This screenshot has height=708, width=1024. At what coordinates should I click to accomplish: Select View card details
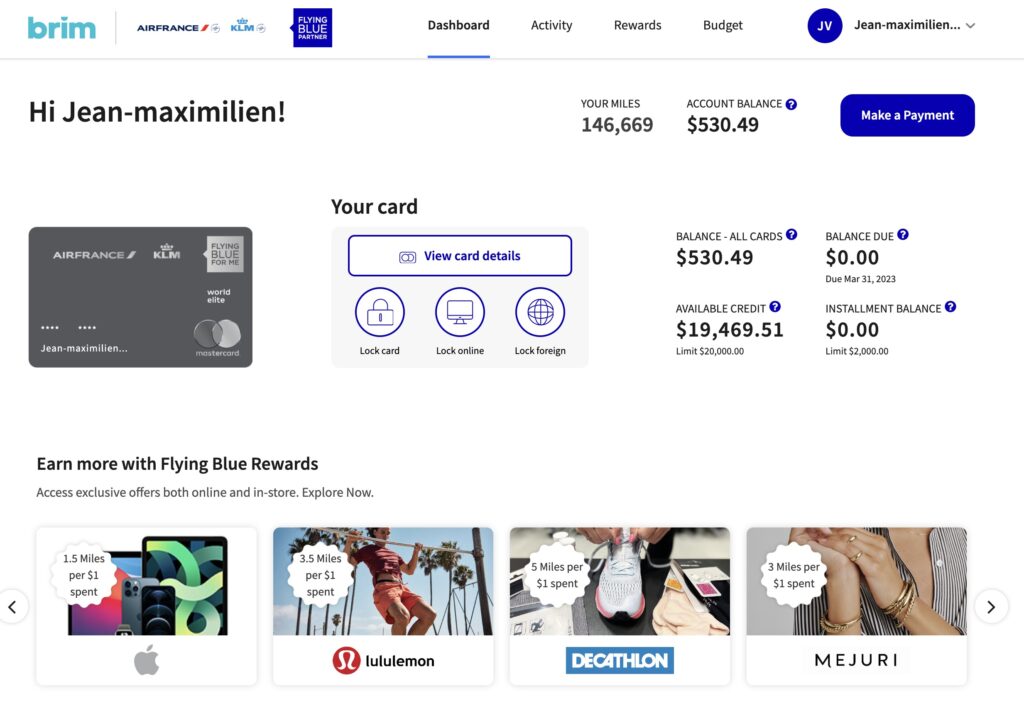tap(459, 255)
